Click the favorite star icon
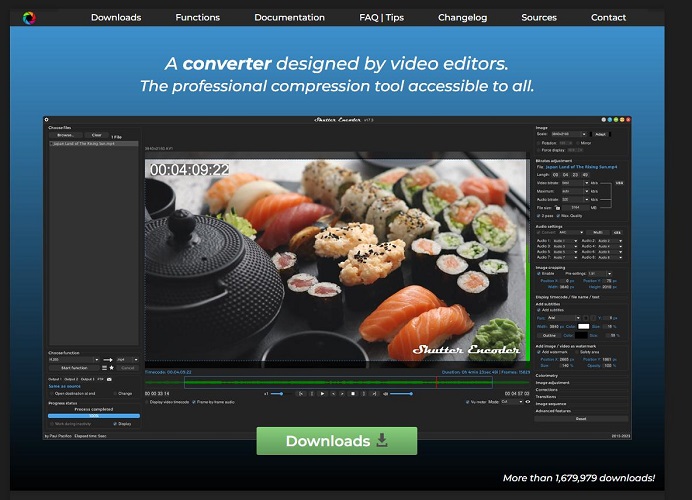 coord(111,368)
